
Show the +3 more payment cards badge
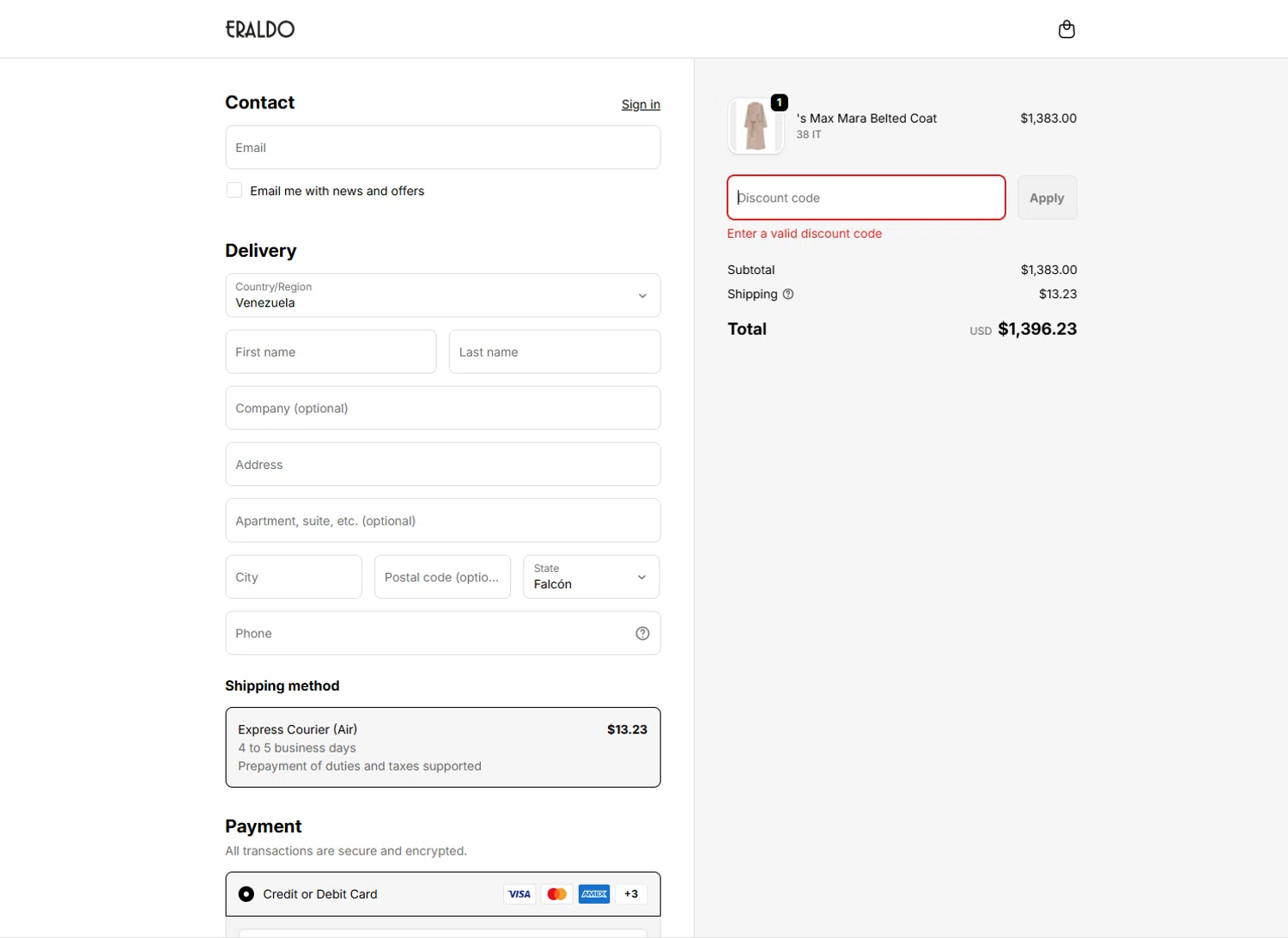[x=631, y=894]
